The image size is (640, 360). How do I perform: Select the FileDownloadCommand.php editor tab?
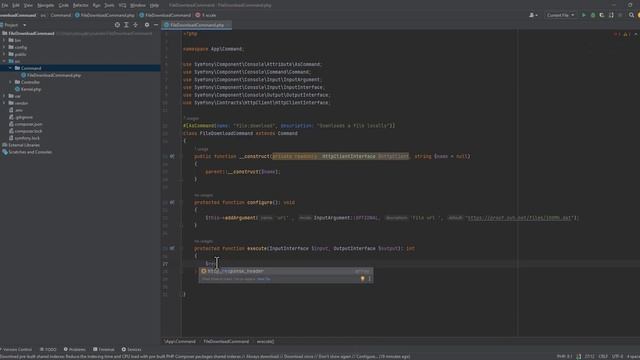point(197,25)
